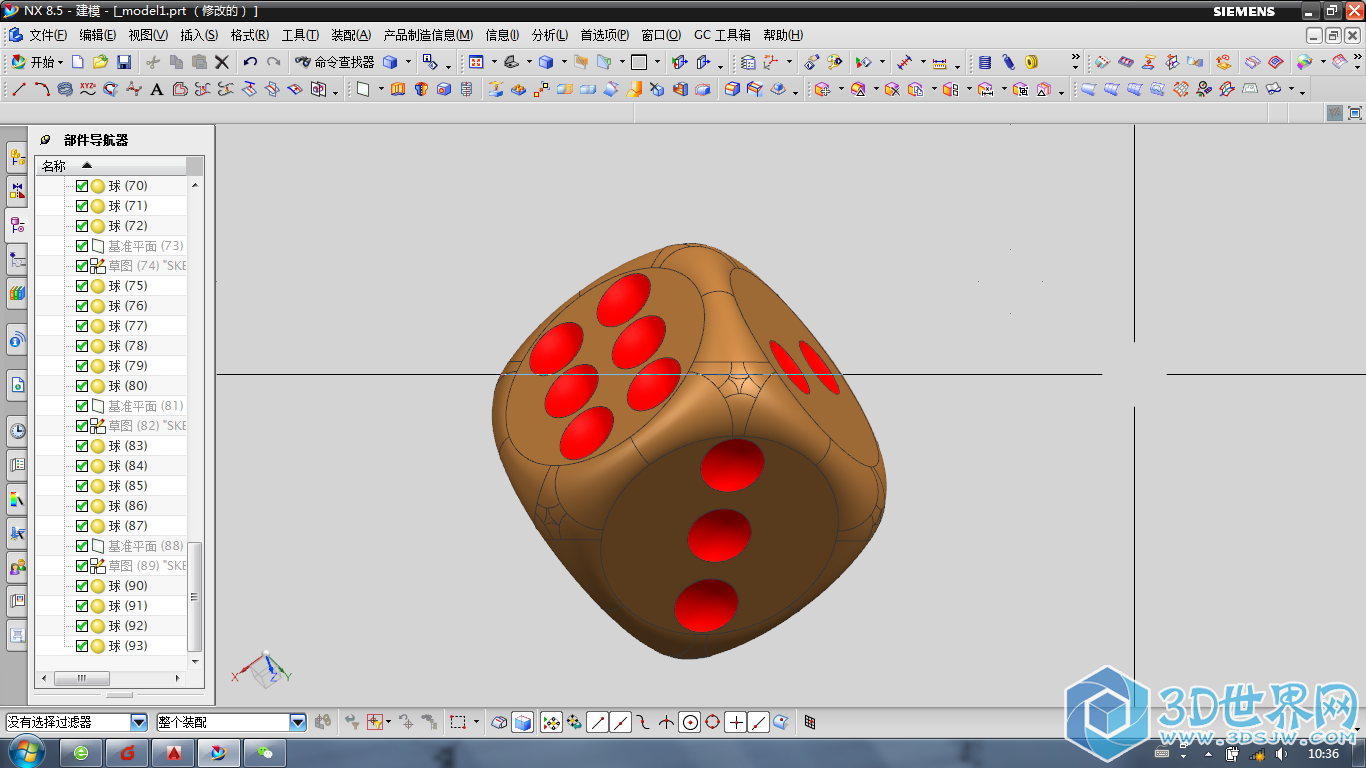The width and height of the screenshot is (1366, 768).
Task: Open the 装配(A) menu
Action: tap(351, 35)
